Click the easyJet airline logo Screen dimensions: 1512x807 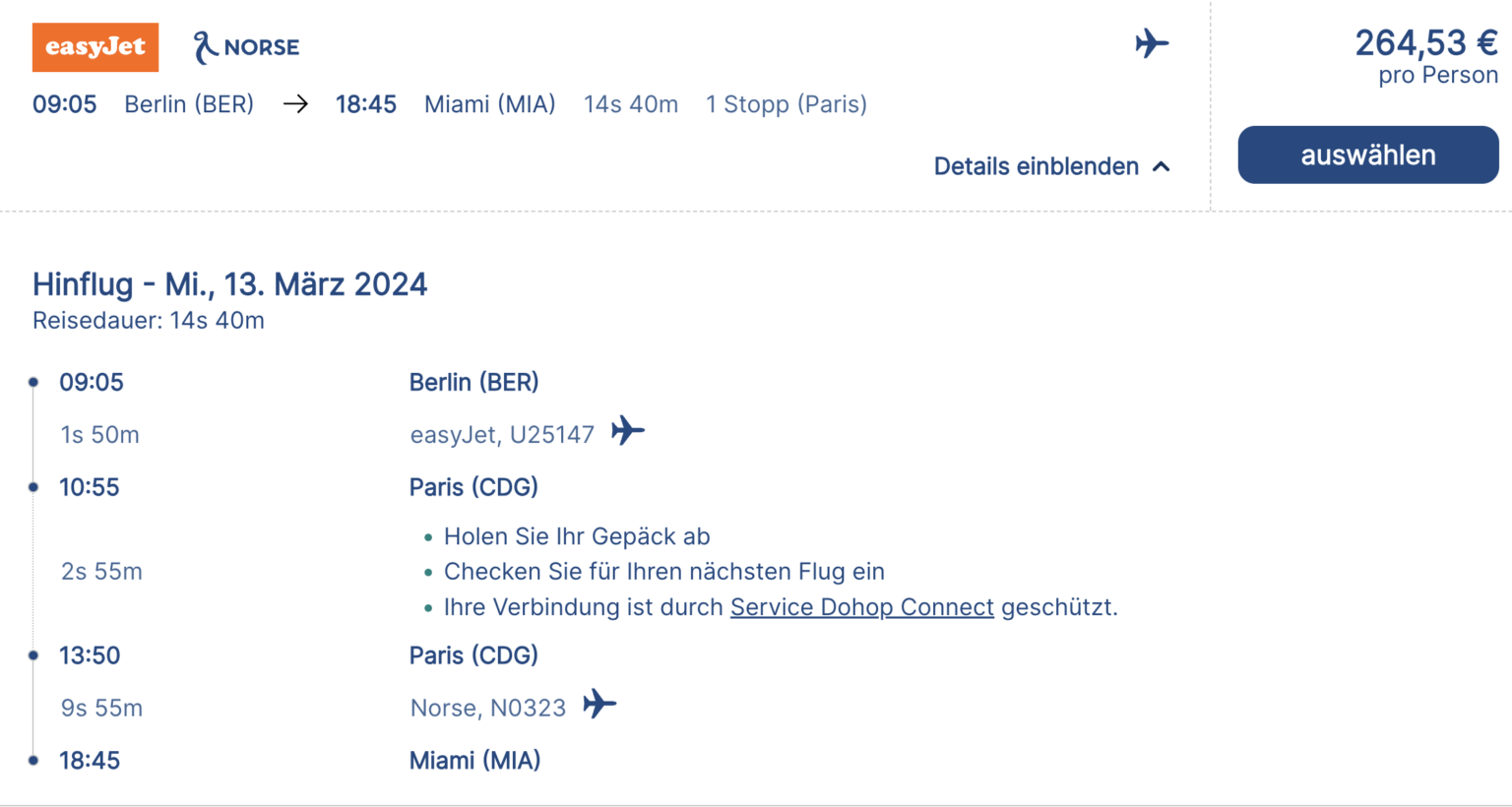coord(95,47)
